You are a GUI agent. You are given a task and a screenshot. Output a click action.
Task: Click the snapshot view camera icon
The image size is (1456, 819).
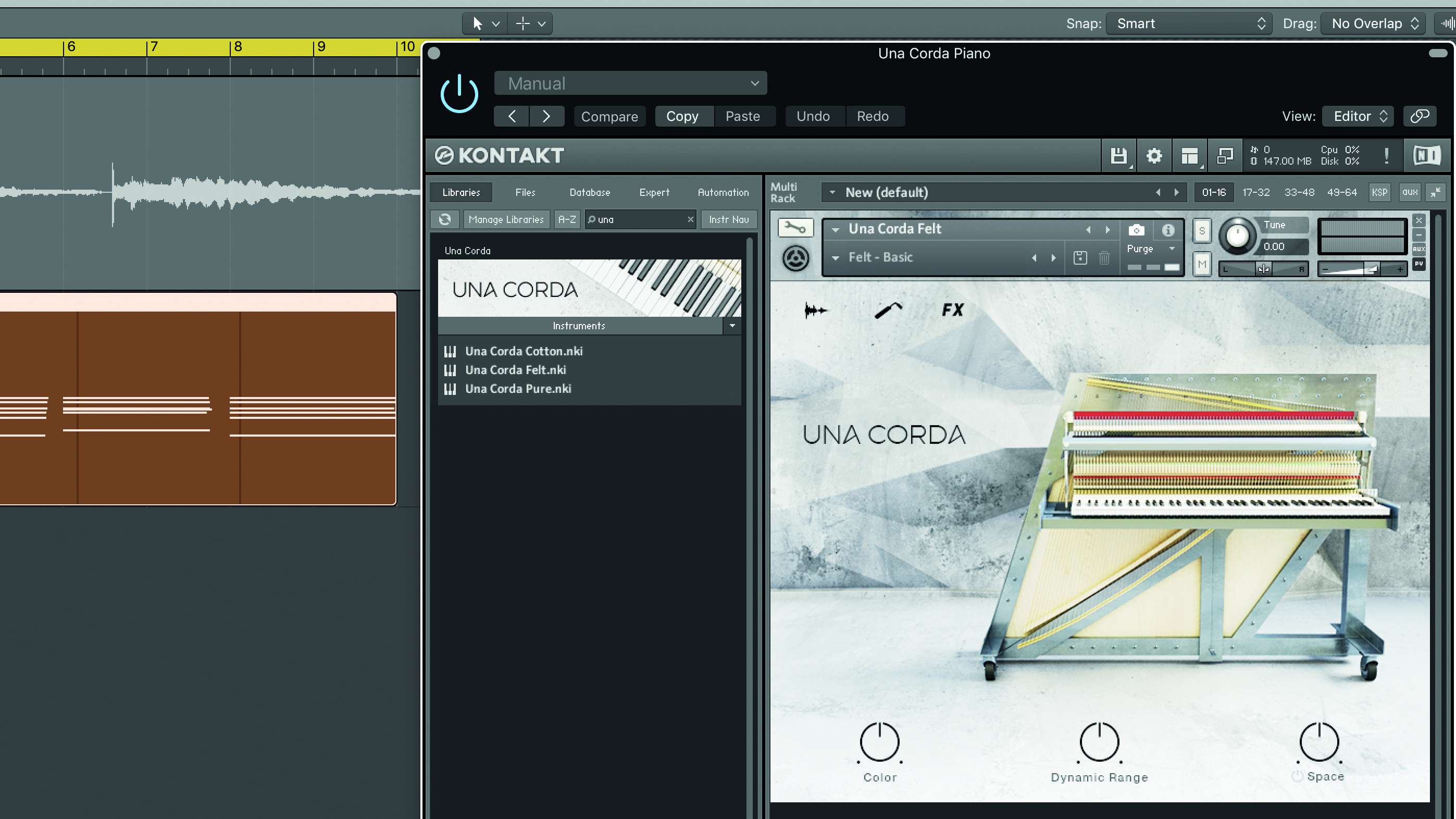(x=1136, y=230)
